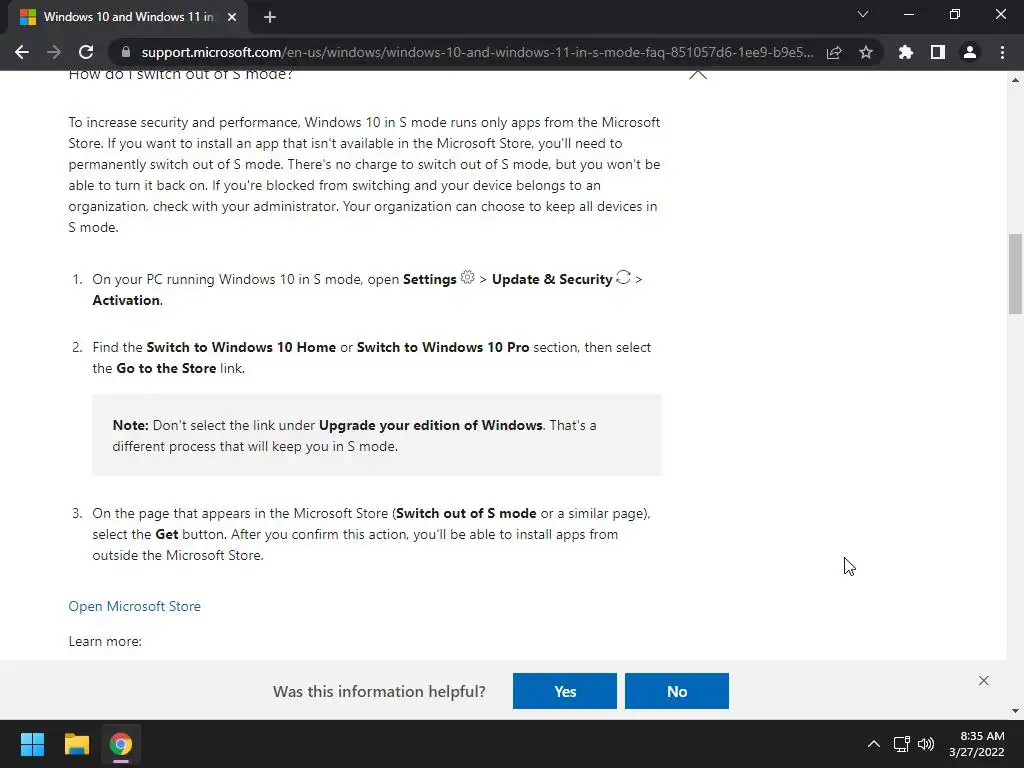Click the Update & Security sync icon

(x=624, y=277)
